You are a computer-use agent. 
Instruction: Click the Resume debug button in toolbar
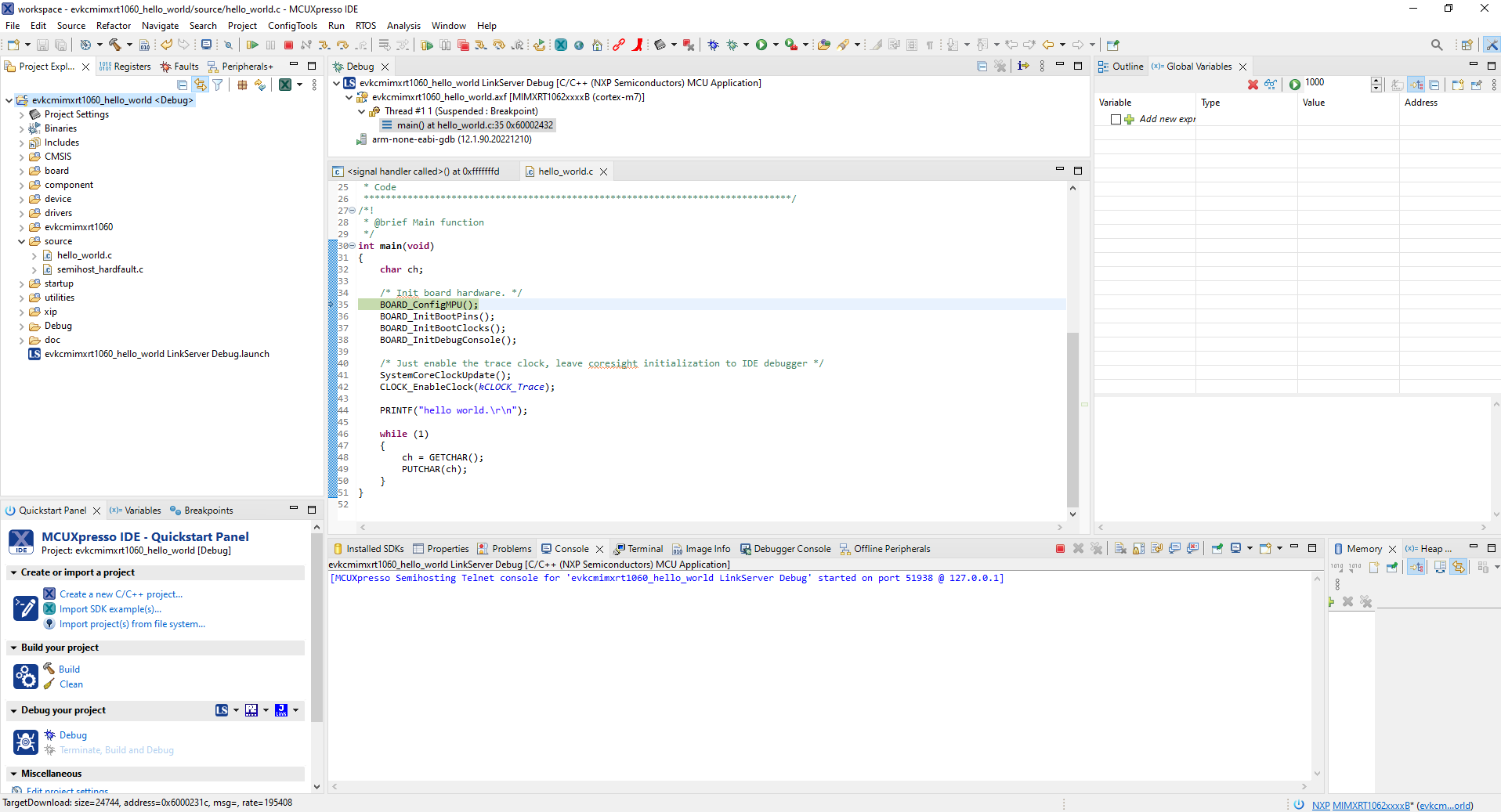[252, 45]
